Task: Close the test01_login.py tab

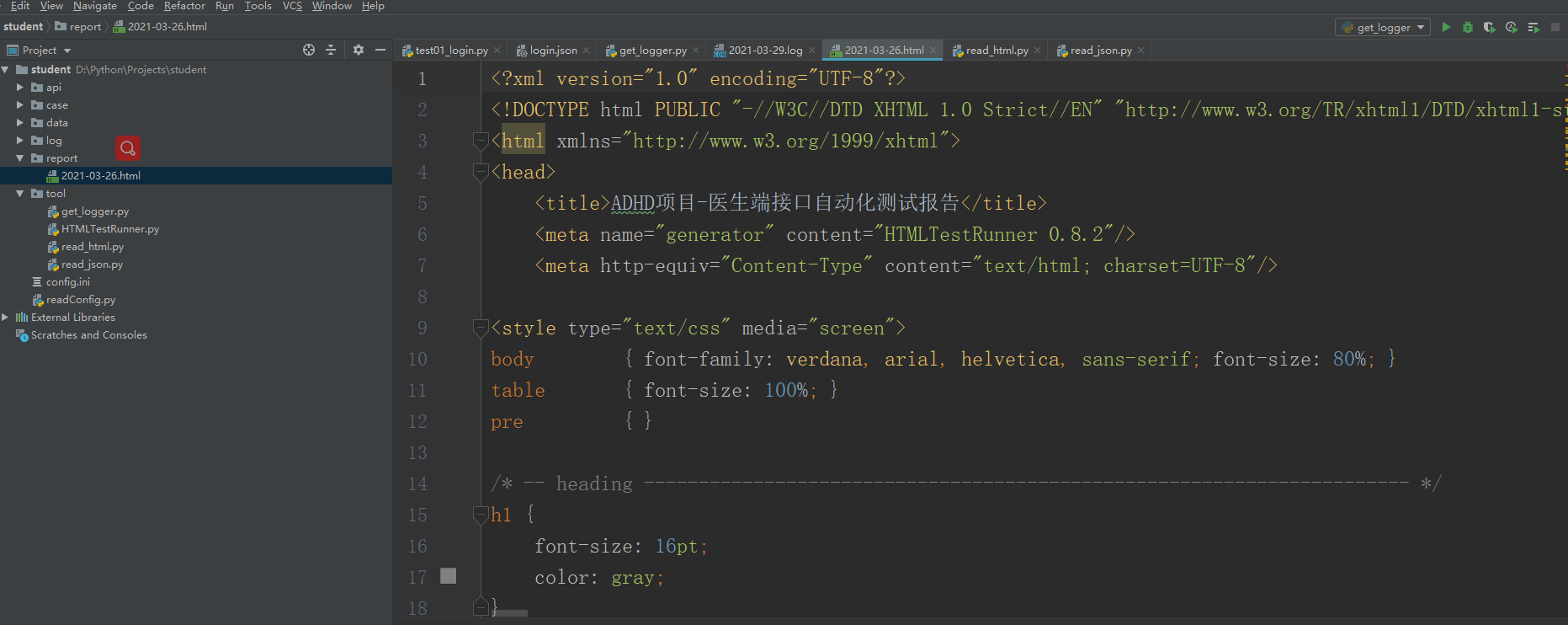Action: (x=497, y=51)
